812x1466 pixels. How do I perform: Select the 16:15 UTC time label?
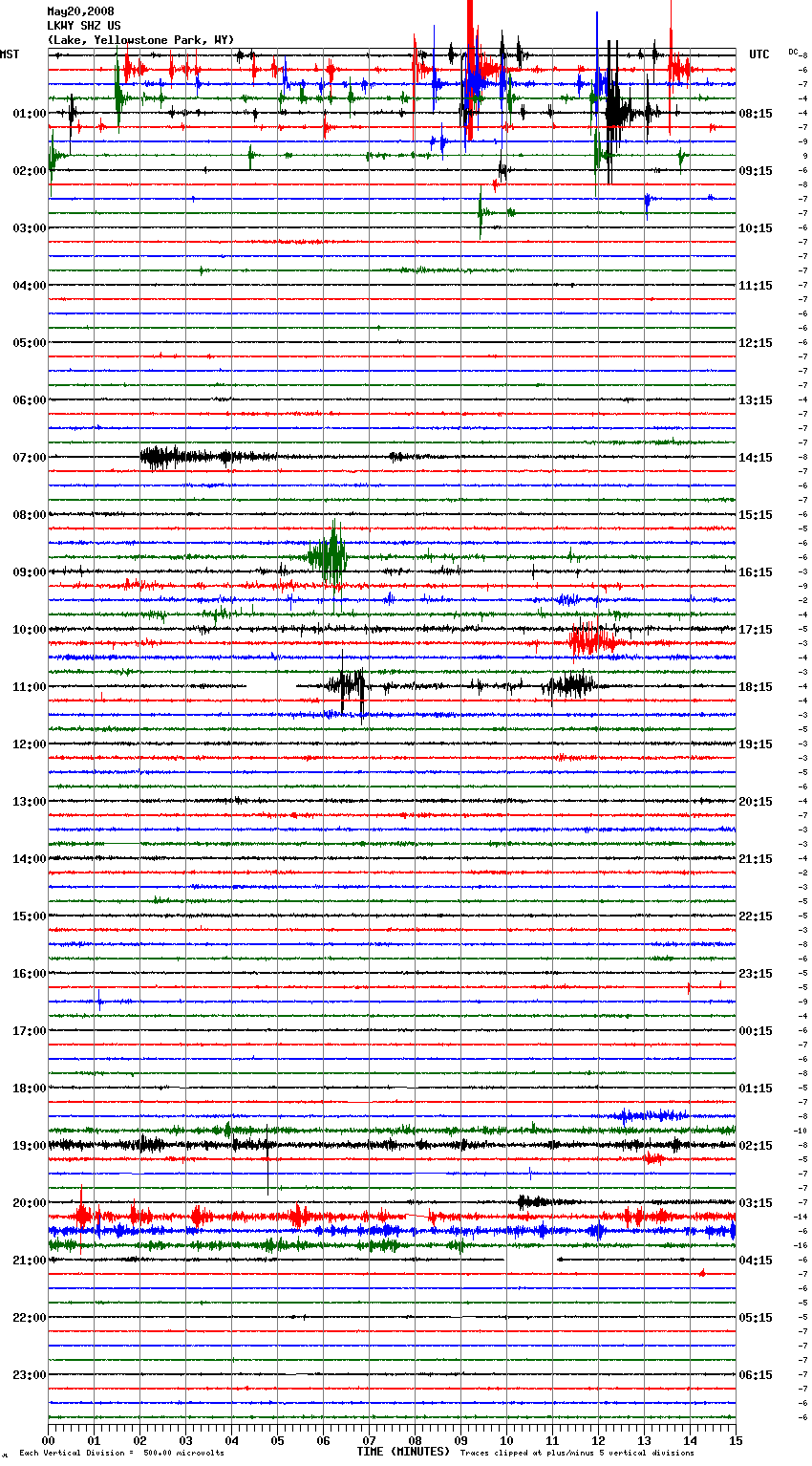pos(756,572)
